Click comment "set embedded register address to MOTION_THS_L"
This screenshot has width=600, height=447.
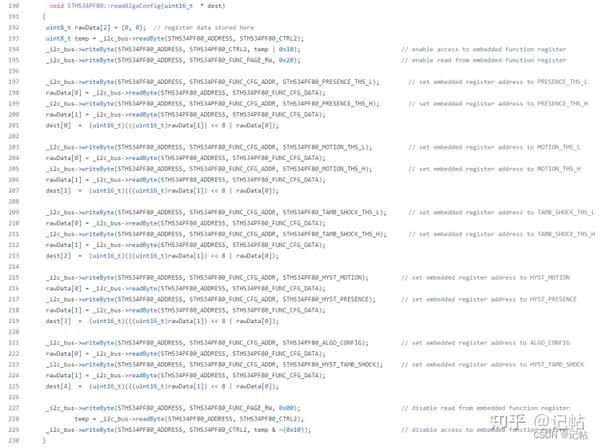click(499, 147)
